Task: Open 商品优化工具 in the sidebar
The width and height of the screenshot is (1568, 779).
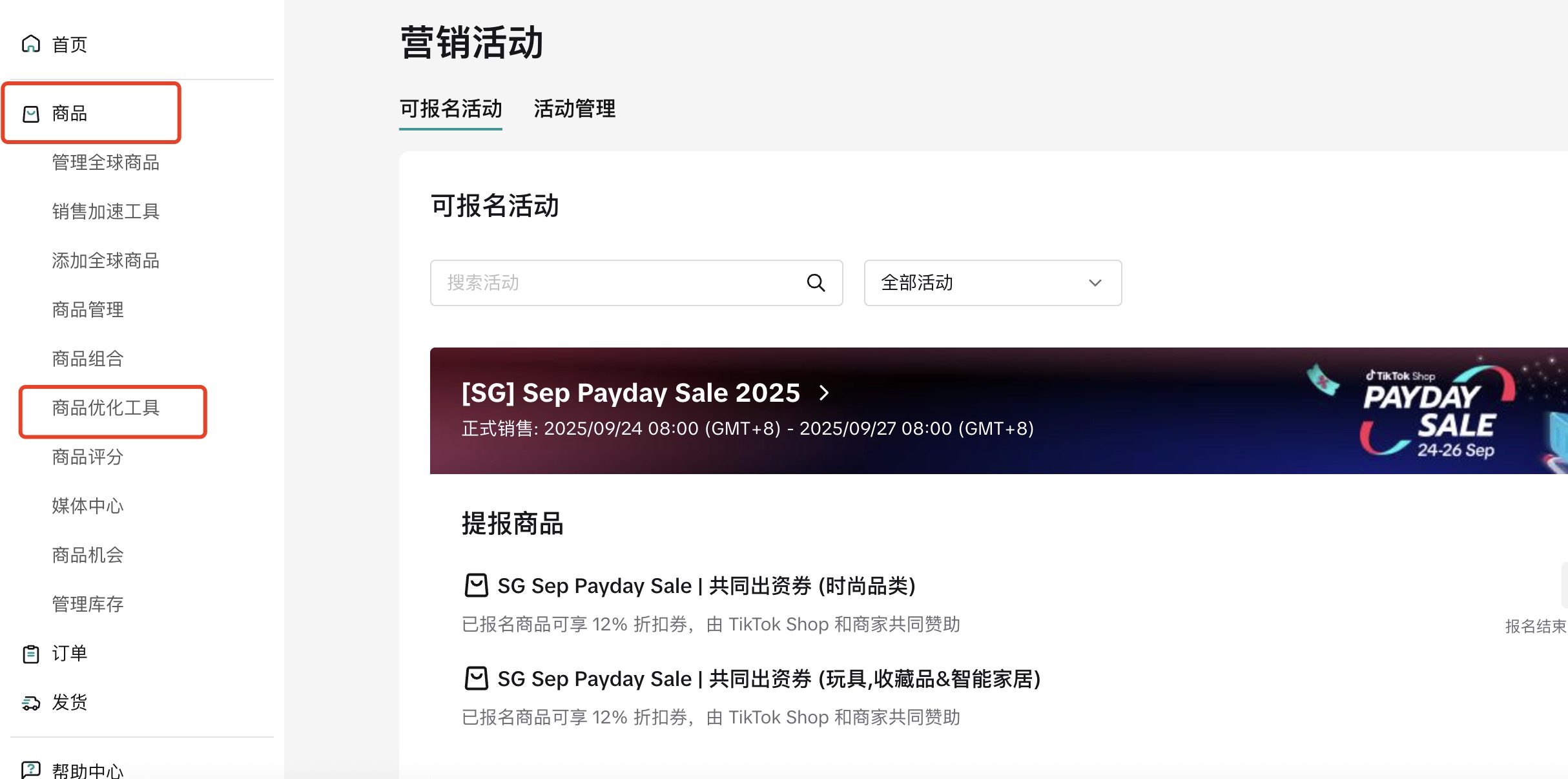Action: tap(106, 408)
